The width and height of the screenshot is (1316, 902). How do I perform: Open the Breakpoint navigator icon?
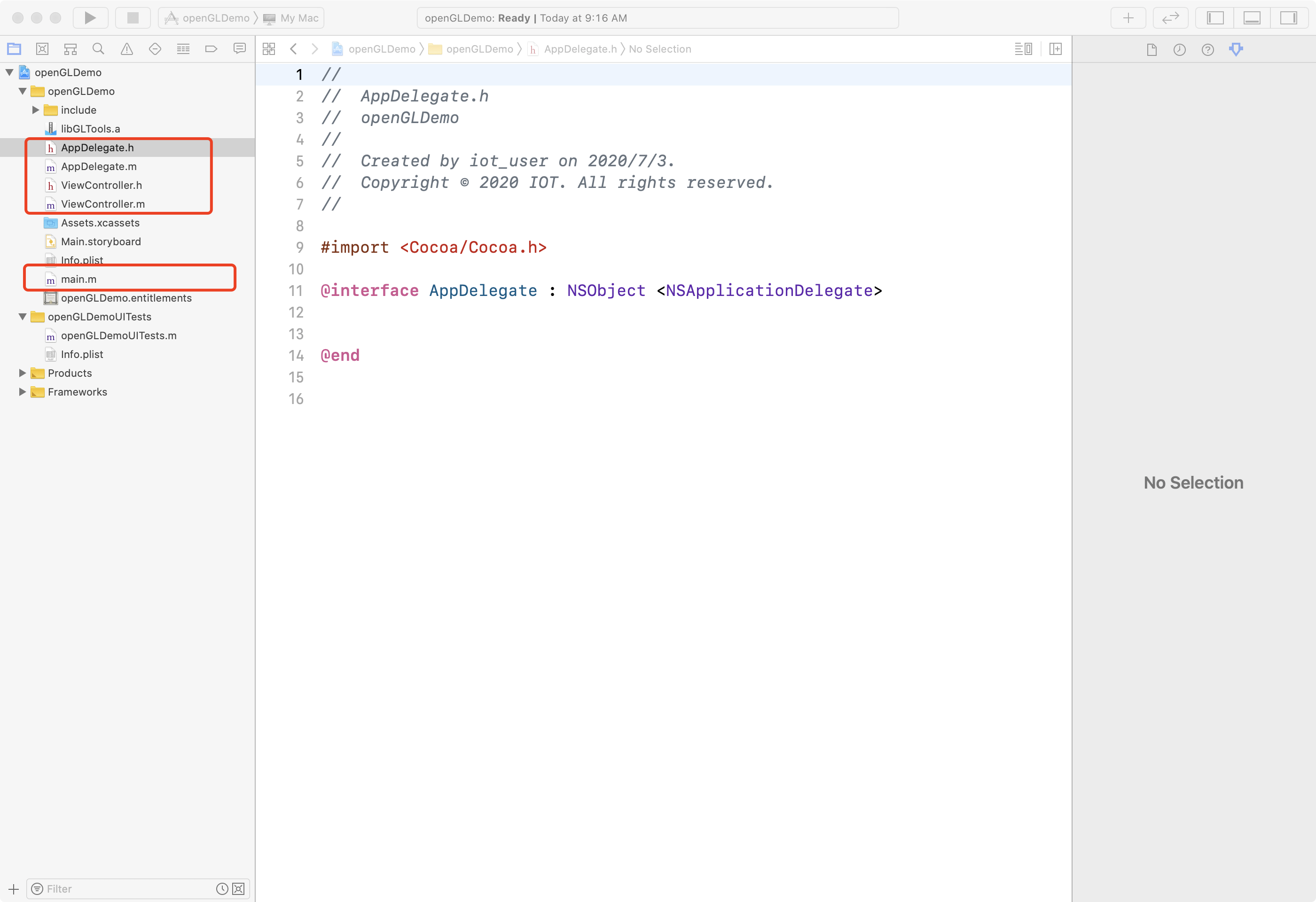point(211,49)
